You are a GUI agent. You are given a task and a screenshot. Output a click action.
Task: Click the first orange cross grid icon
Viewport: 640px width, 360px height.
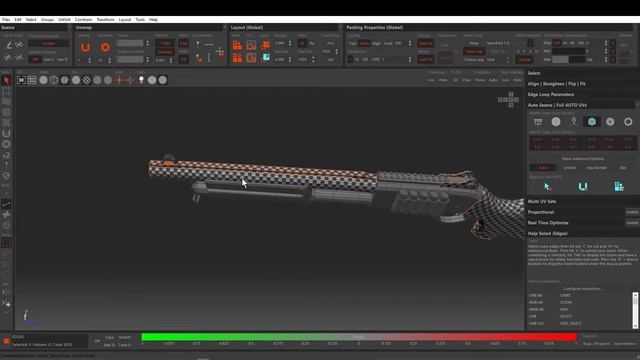click(x=119, y=80)
